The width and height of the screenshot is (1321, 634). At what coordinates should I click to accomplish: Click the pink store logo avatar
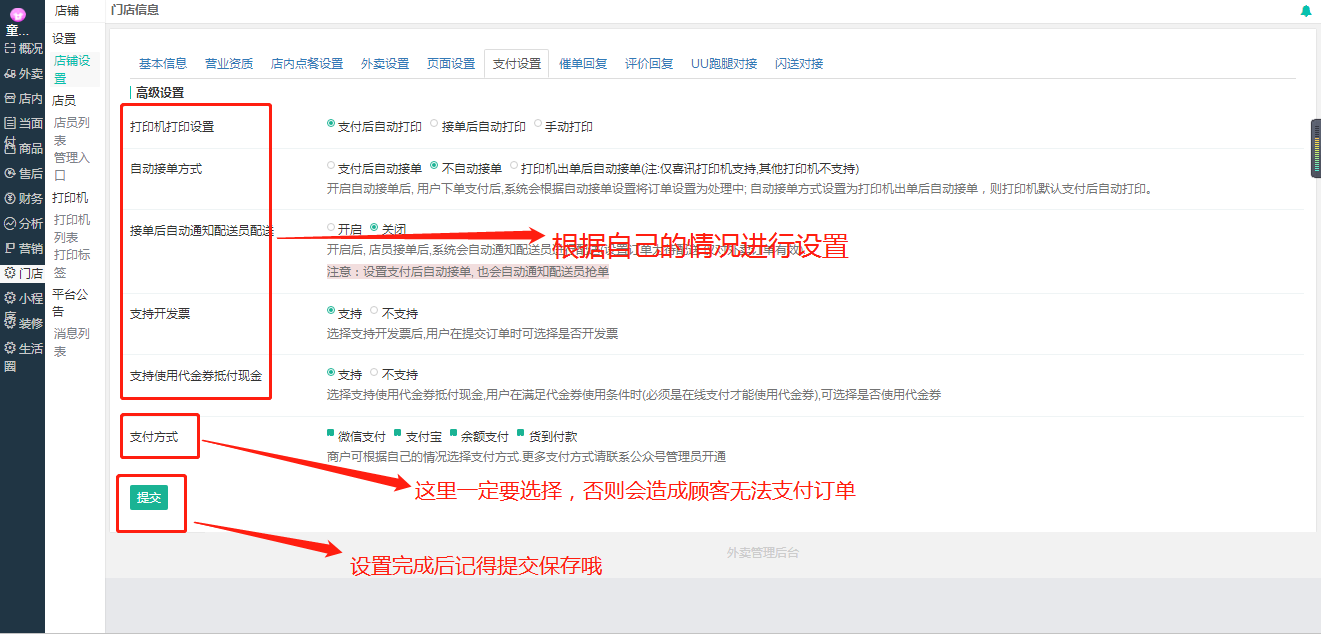[x=17, y=14]
